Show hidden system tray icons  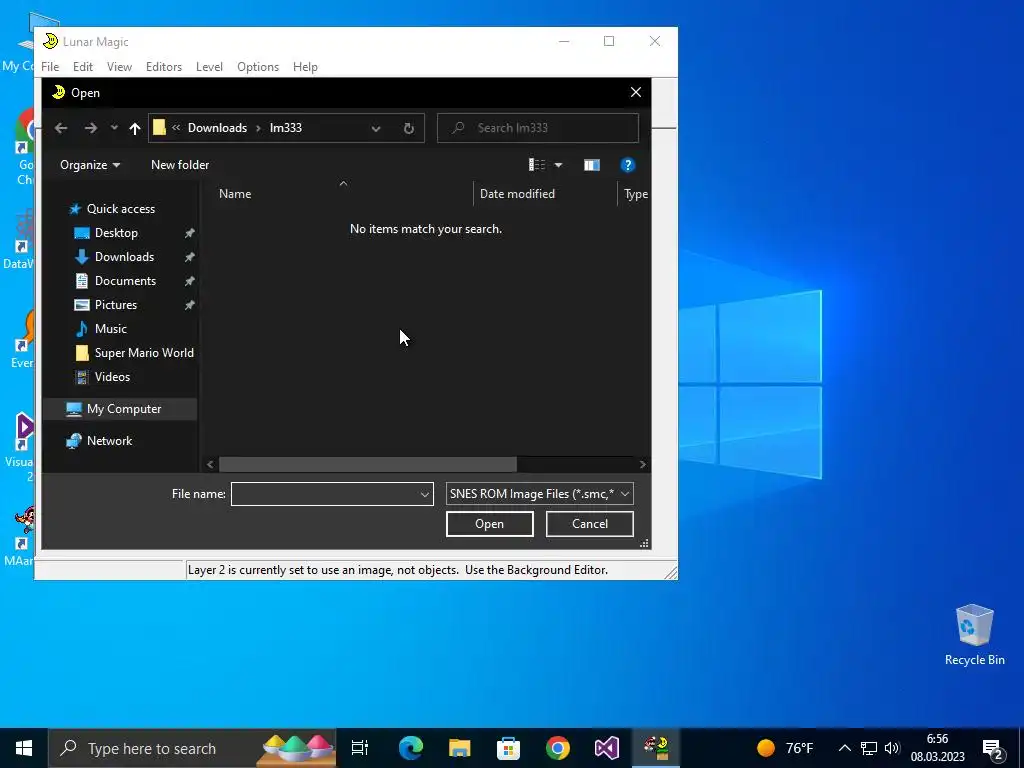pos(844,748)
